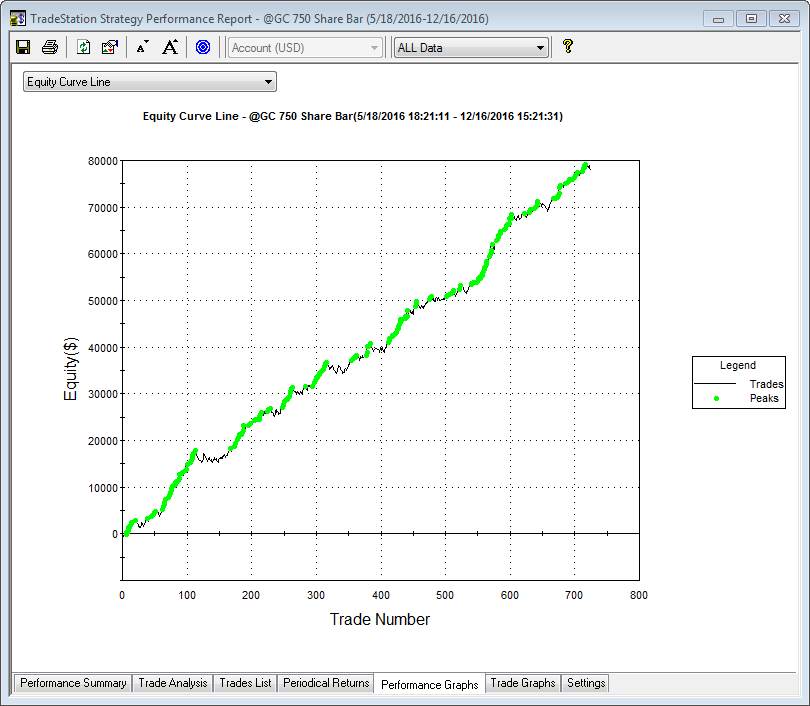This screenshot has width=810, height=706.
Task: Open the Trade Analysis tab
Action: [x=173, y=683]
